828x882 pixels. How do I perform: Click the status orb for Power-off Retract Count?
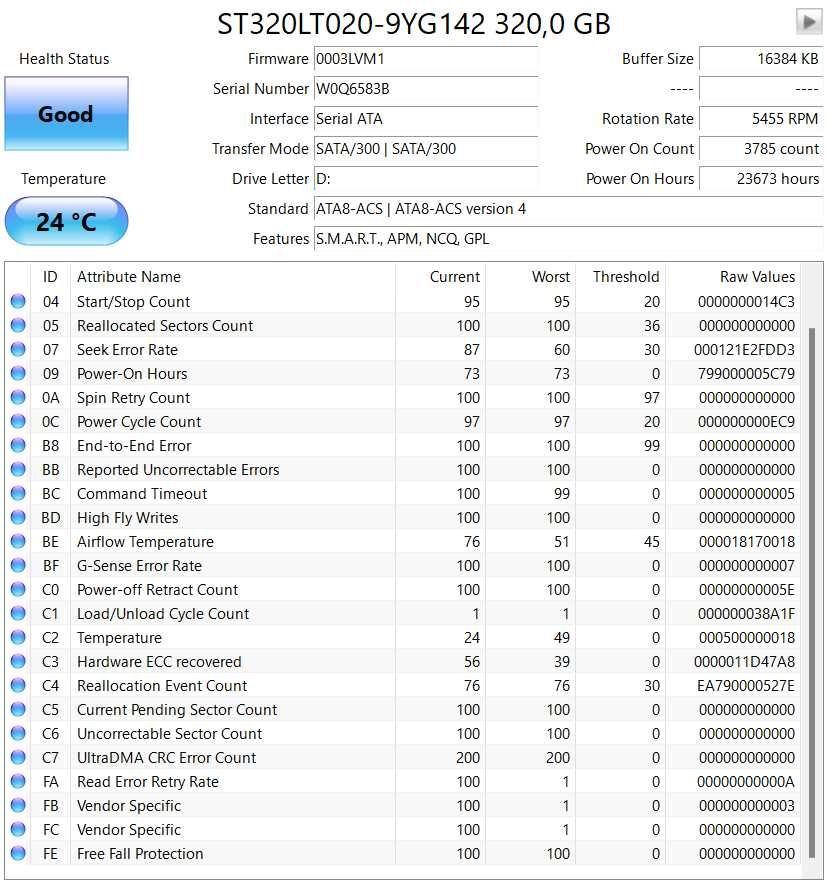click(x=18, y=589)
